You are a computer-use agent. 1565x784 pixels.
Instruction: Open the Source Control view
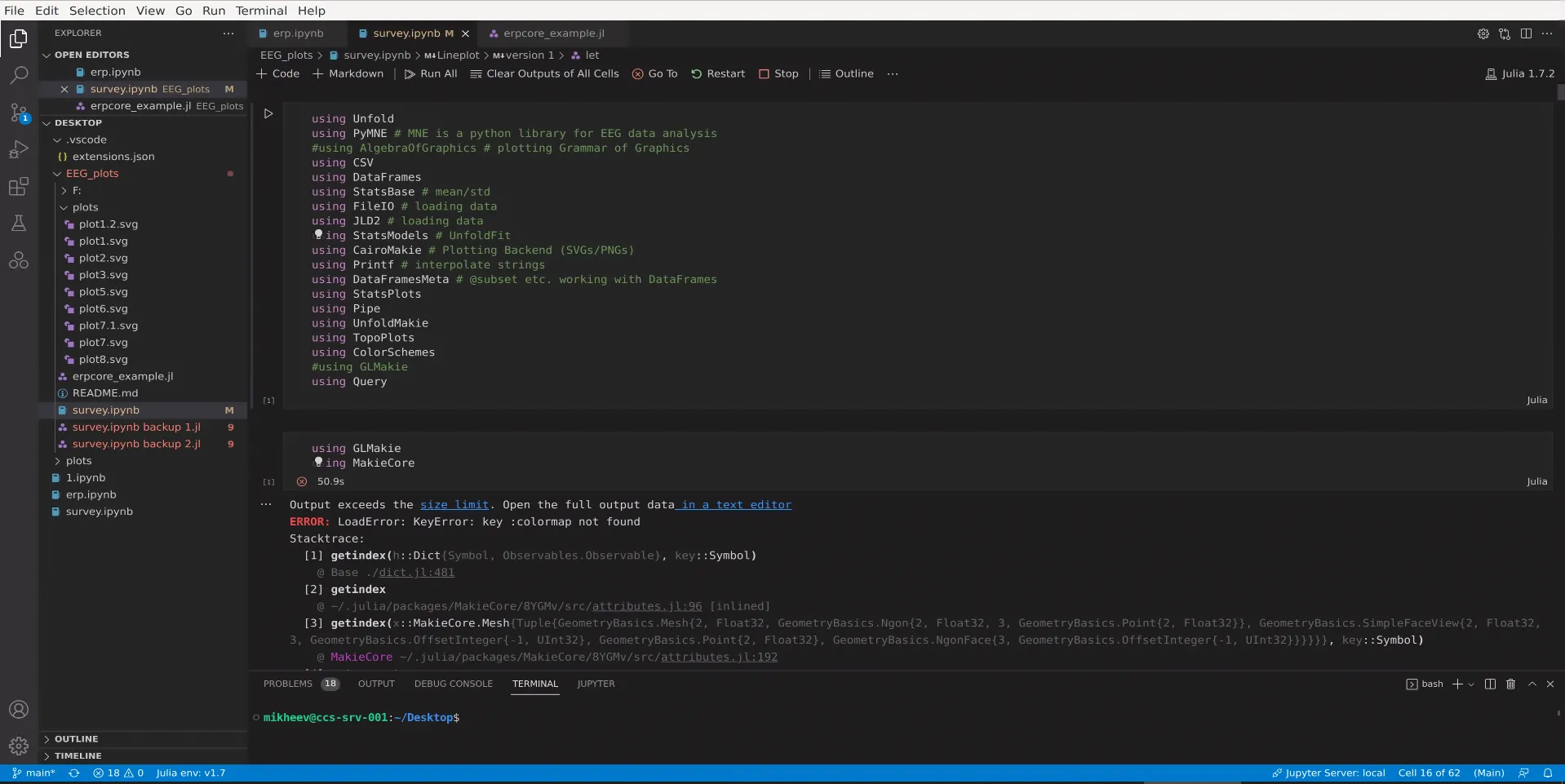[19, 113]
